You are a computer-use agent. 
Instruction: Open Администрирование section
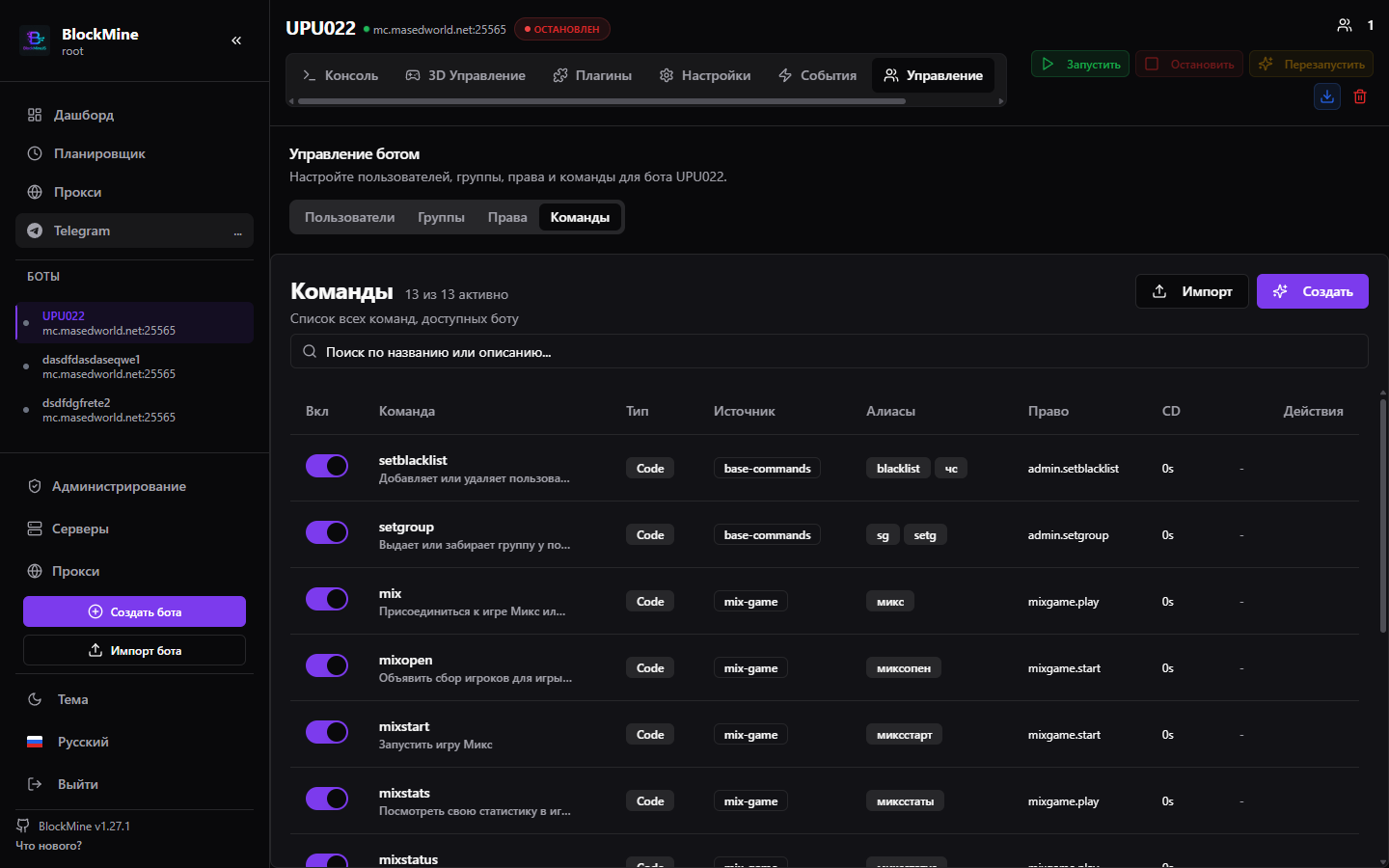(x=134, y=486)
